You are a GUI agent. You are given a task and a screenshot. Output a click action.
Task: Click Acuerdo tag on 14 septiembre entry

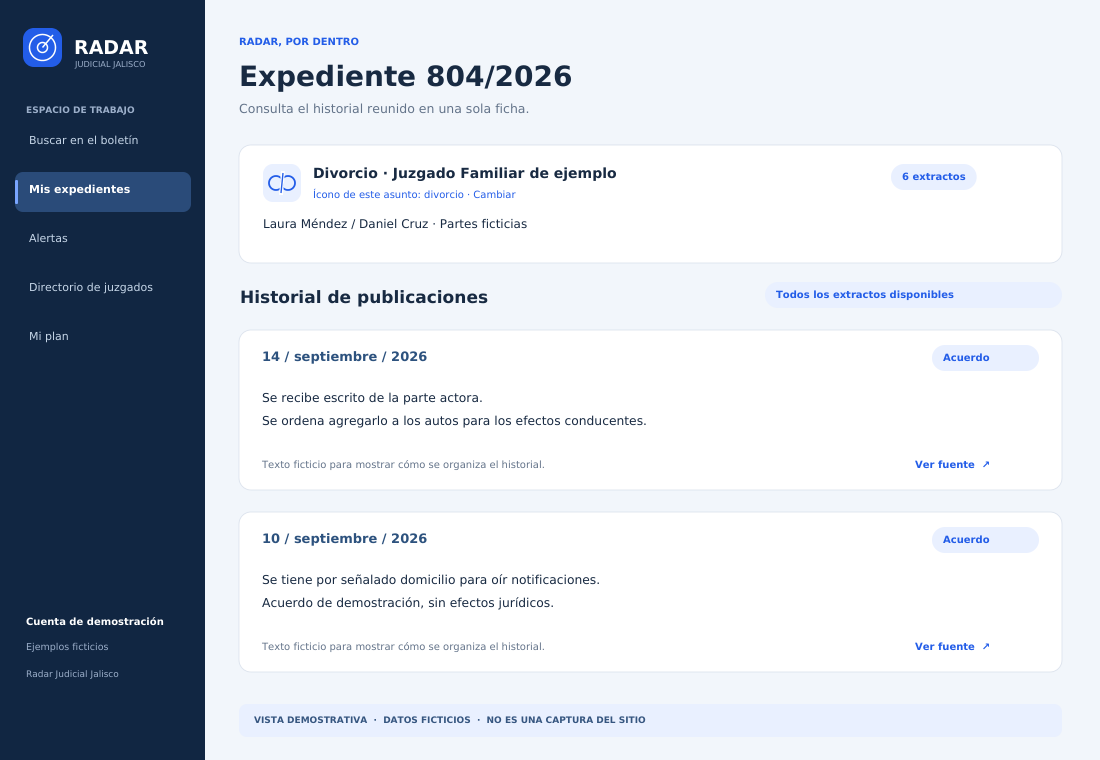click(x=985, y=358)
